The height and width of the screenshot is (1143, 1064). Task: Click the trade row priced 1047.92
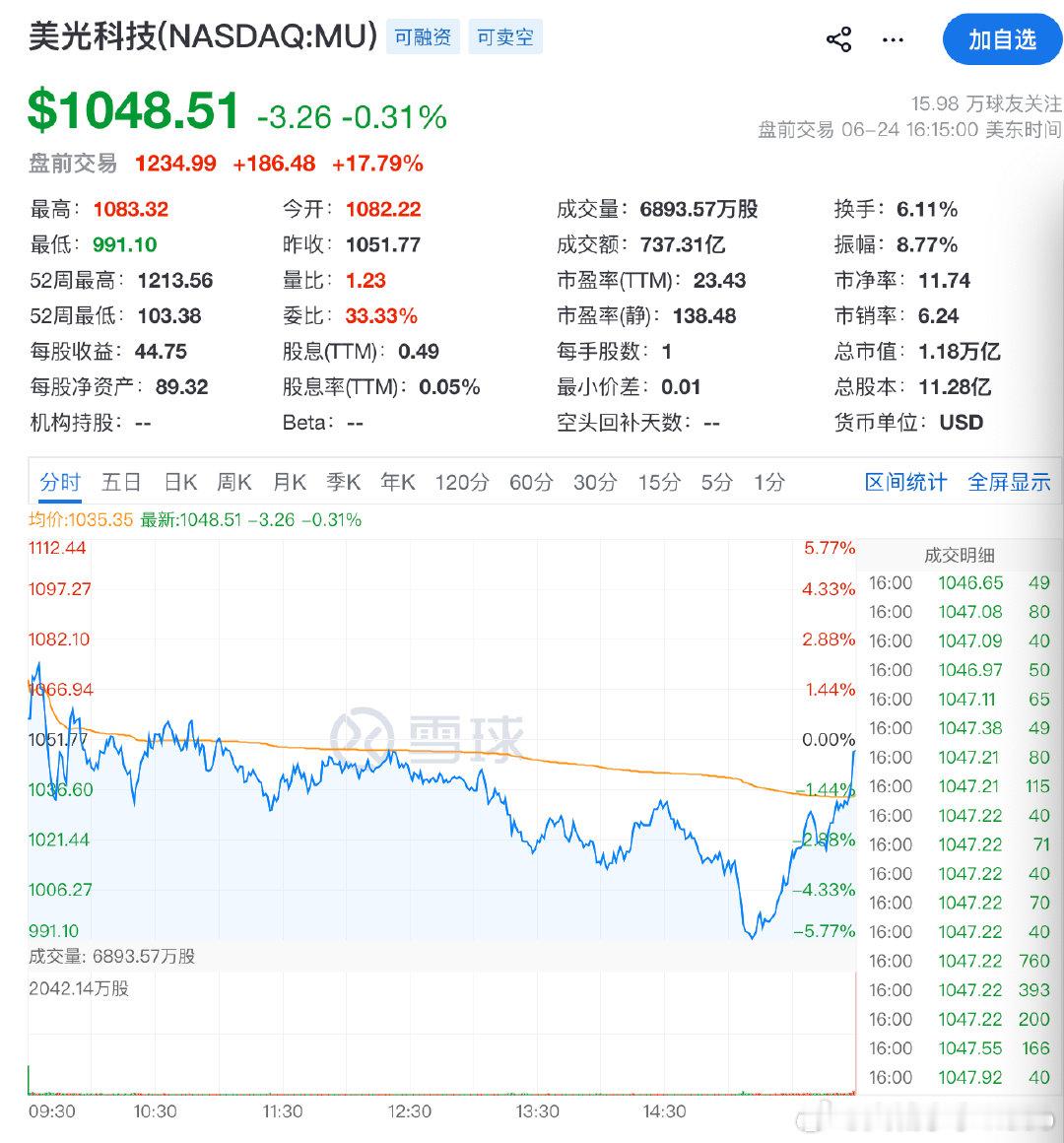point(959,1077)
